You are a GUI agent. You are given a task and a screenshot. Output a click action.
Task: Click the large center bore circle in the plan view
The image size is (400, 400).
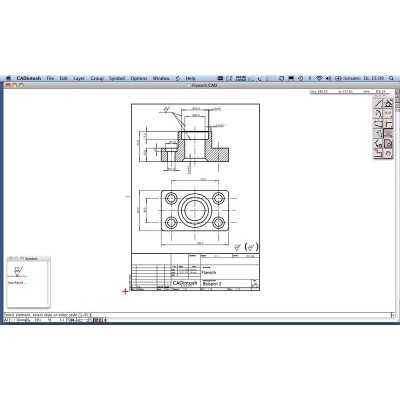pyautogui.click(x=194, y=210)
